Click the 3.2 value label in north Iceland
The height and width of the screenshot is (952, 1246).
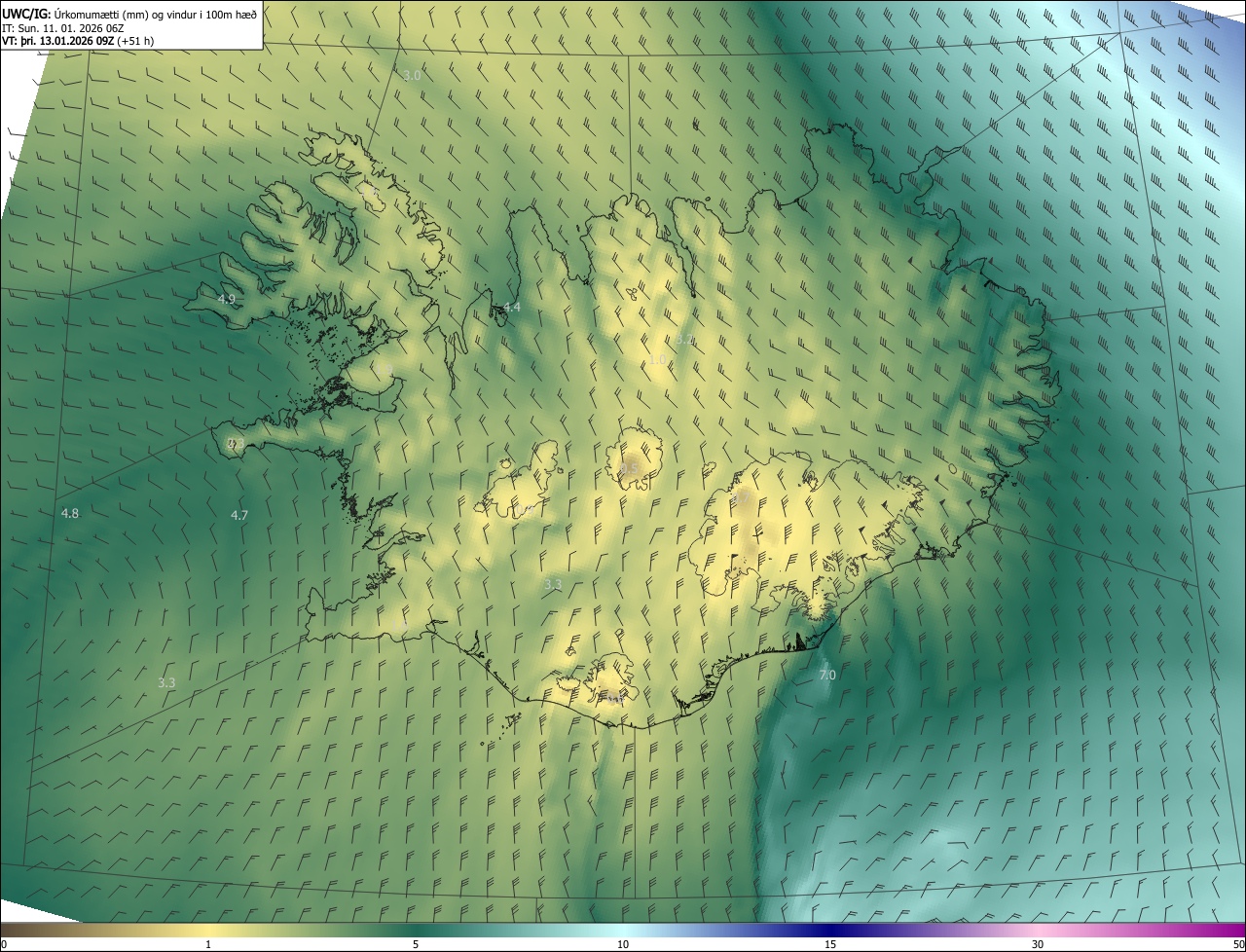pos(685,340)
